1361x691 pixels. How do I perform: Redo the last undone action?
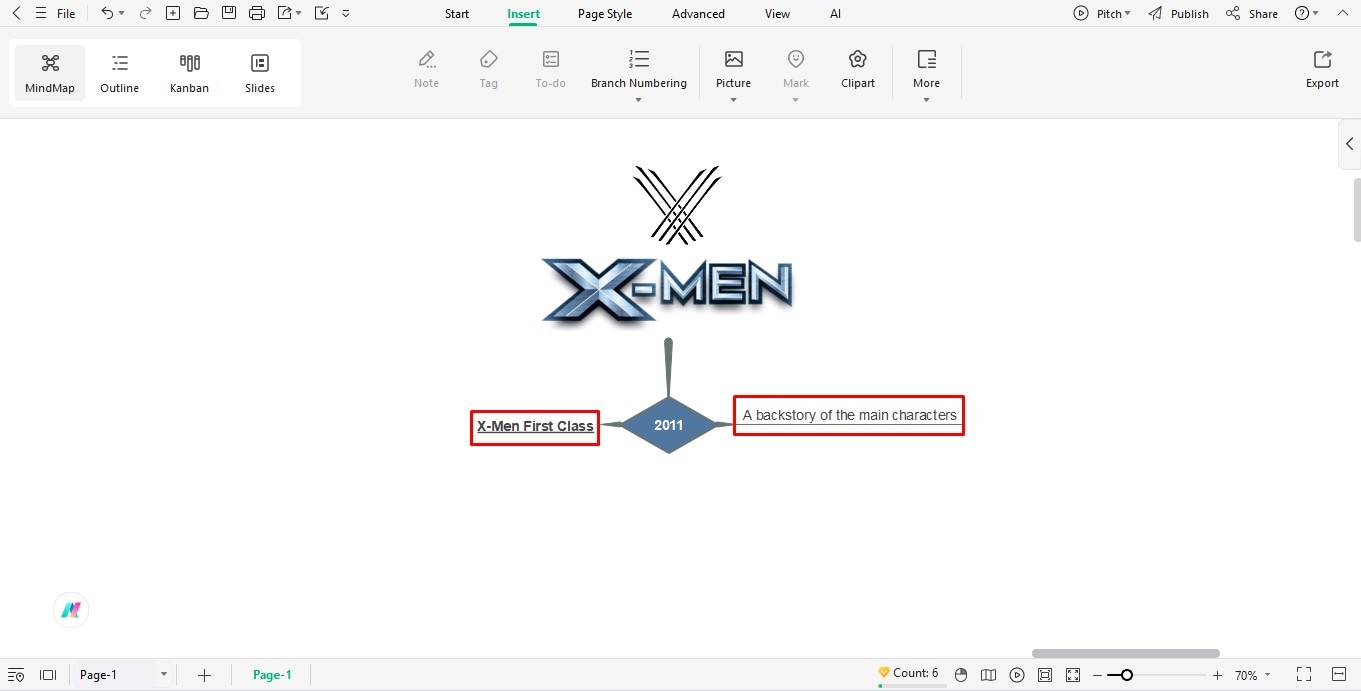(145, 14)
